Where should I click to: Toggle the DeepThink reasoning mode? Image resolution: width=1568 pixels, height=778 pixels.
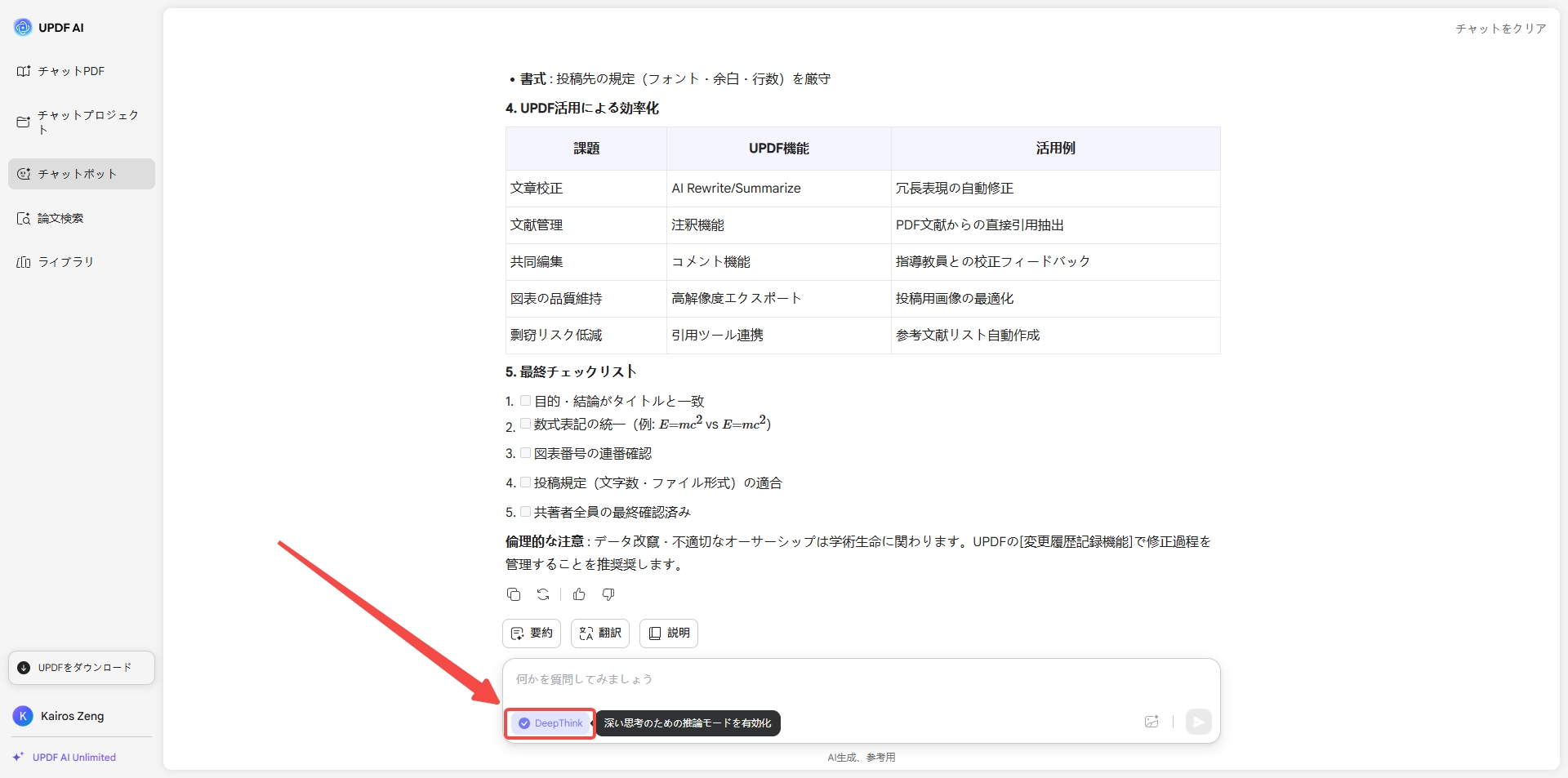[550, 723]
